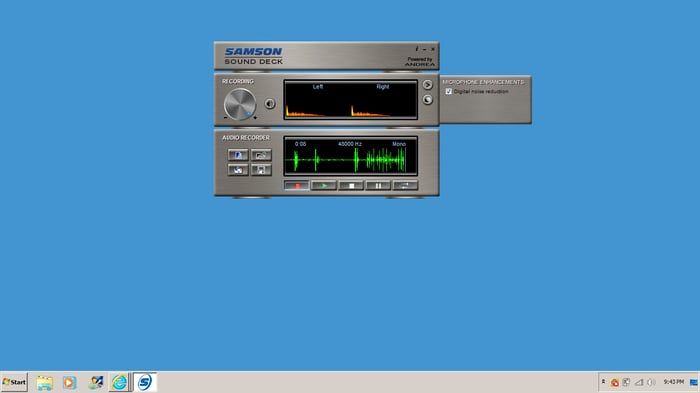Open the Sound Deck info button
The height and width of the screenshot is (393, 700).
[x=417, y=49]
